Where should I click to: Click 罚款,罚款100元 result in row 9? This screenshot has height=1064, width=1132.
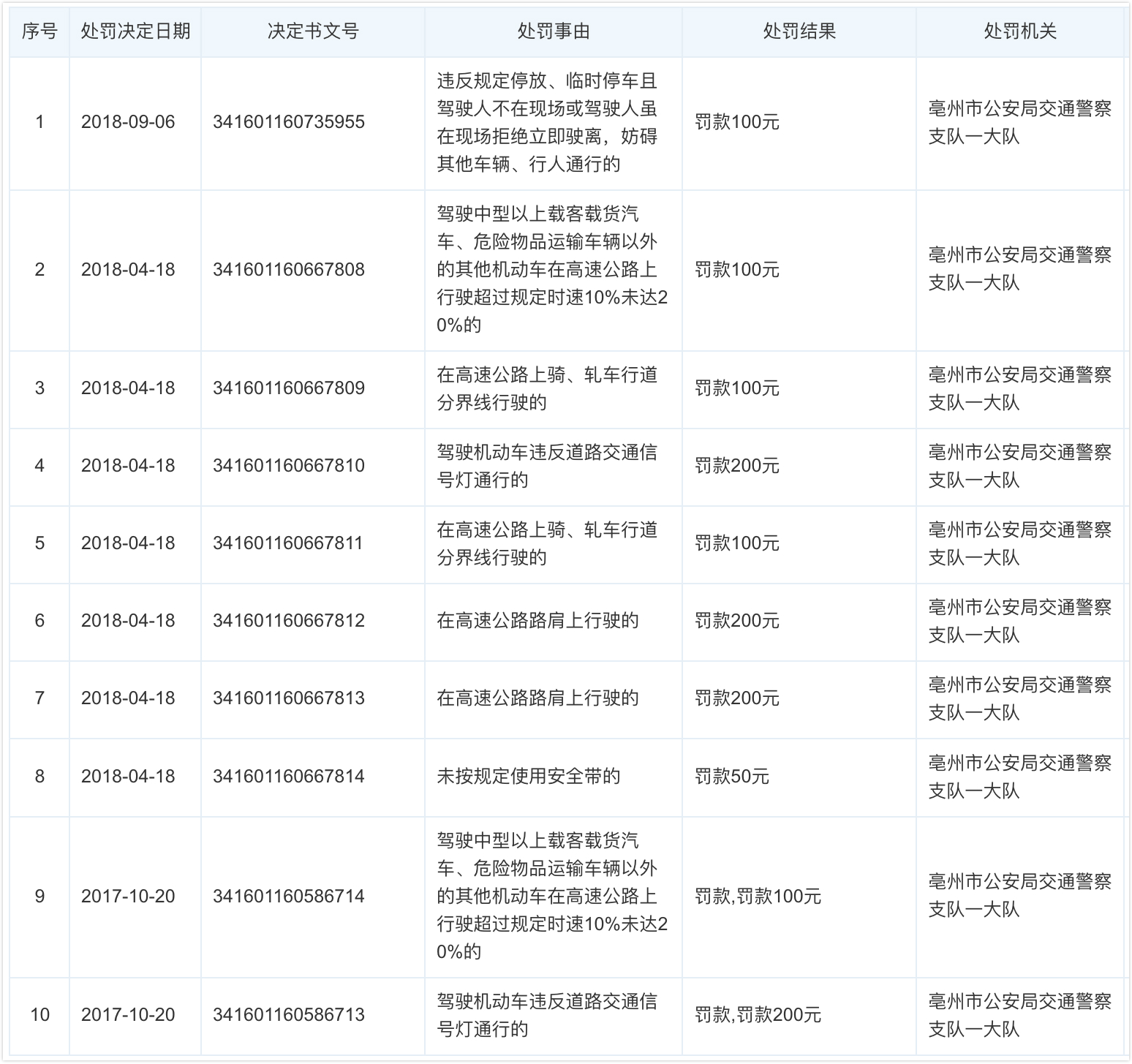pyautogui.click(x=758, y=897)
